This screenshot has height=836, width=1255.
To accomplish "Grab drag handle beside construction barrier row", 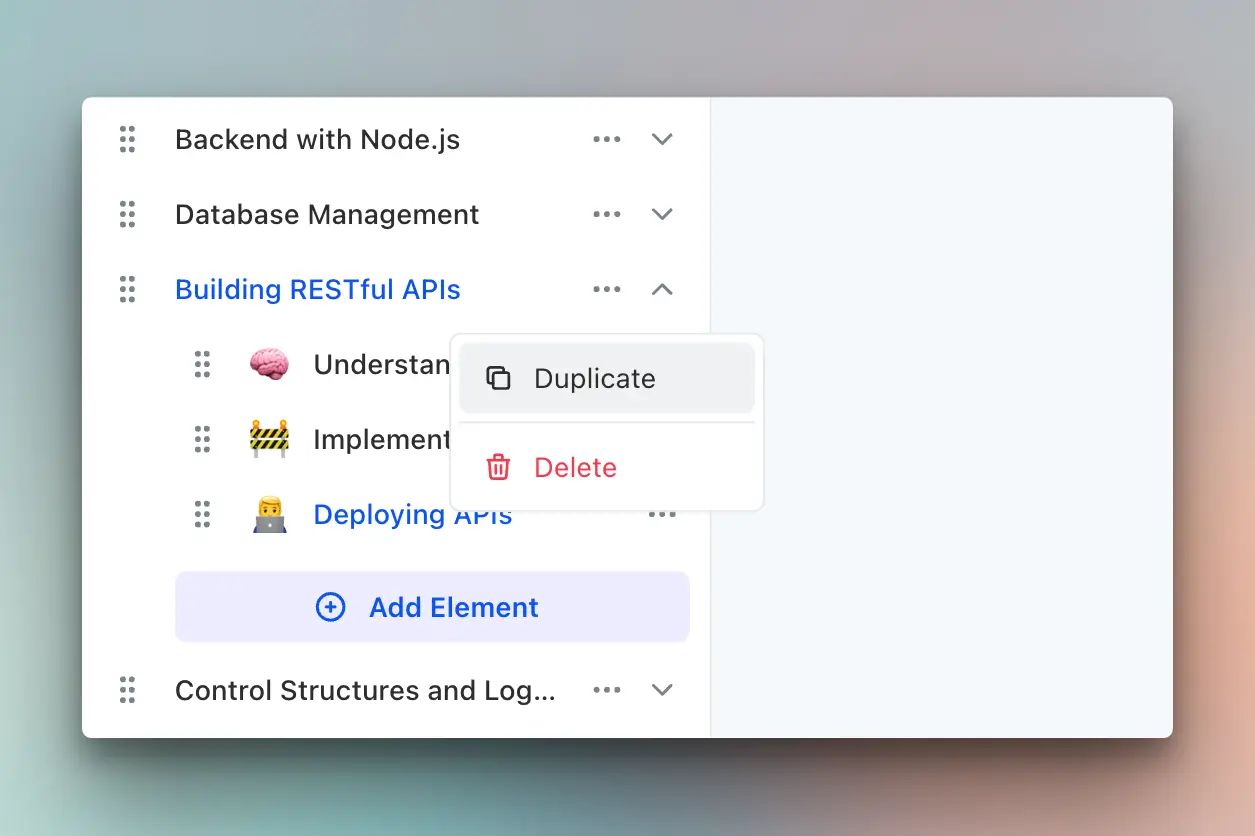I will pyautogui.click(x=202, y=439).
